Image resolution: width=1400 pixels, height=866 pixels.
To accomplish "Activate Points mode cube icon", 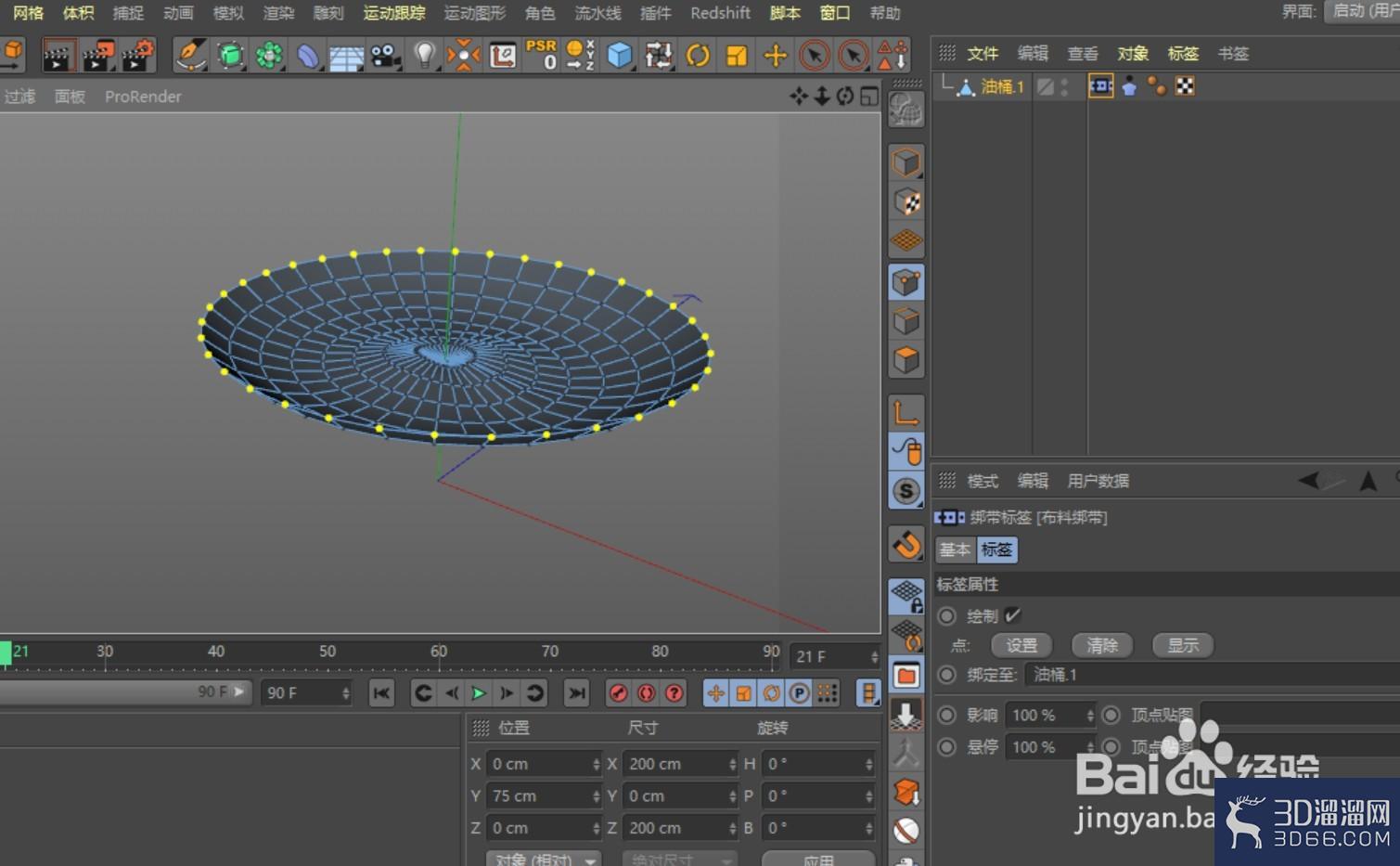I will pos(906,282).
